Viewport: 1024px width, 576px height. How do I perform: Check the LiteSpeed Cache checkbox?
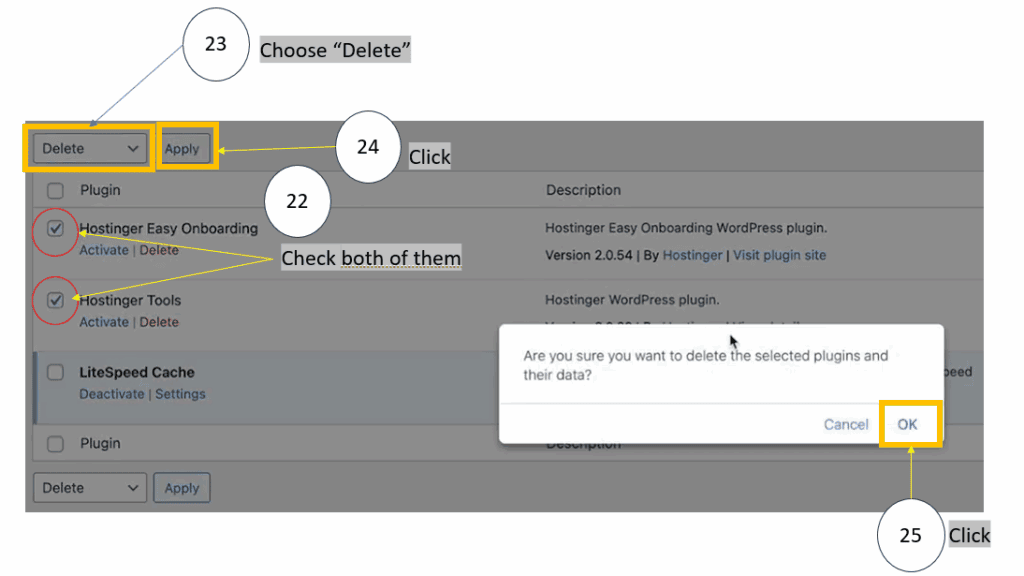click(56, 372)
